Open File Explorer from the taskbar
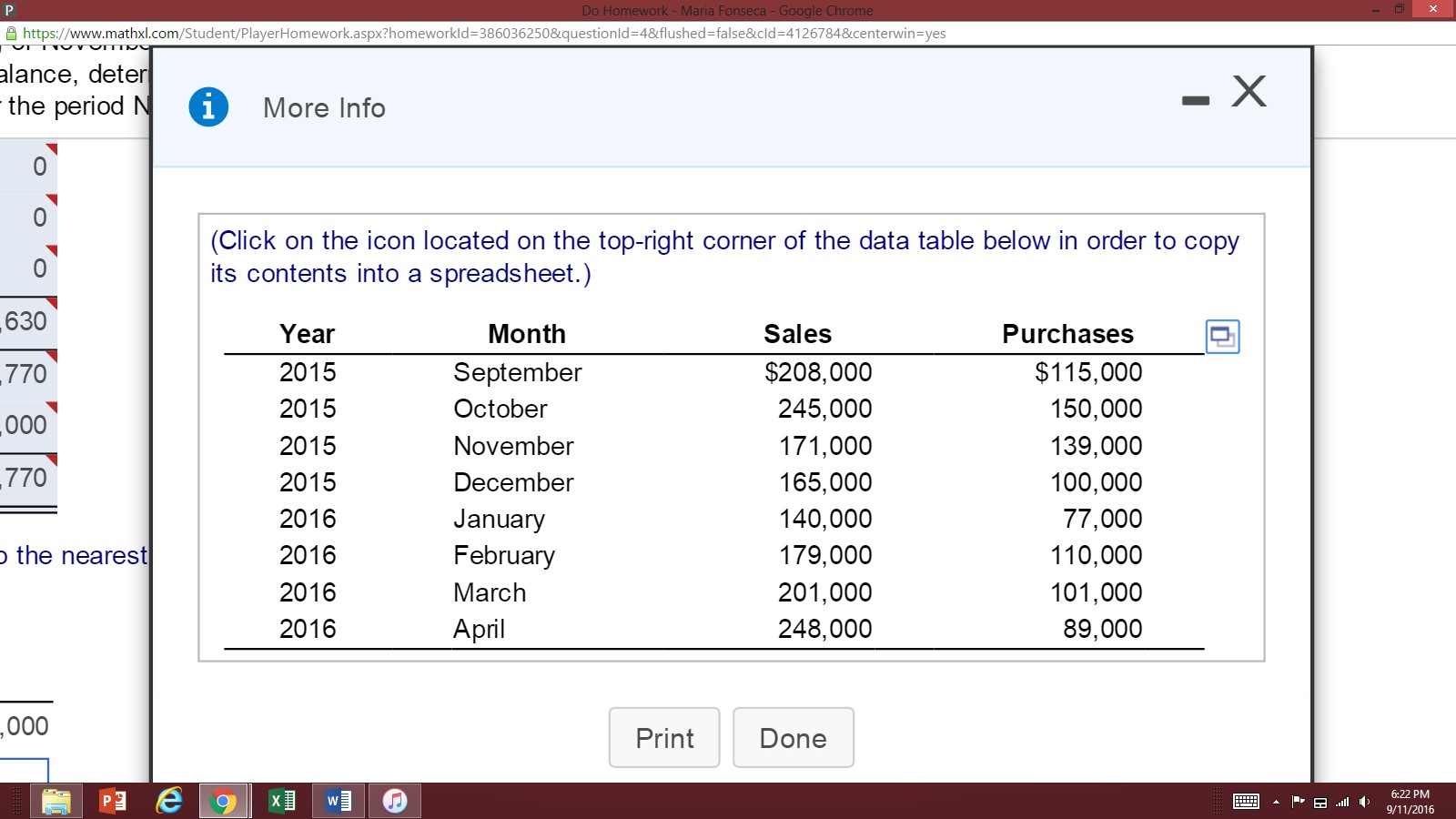Image resolution: width=1456 pixels, height=819 pixels. click(57, 801)
